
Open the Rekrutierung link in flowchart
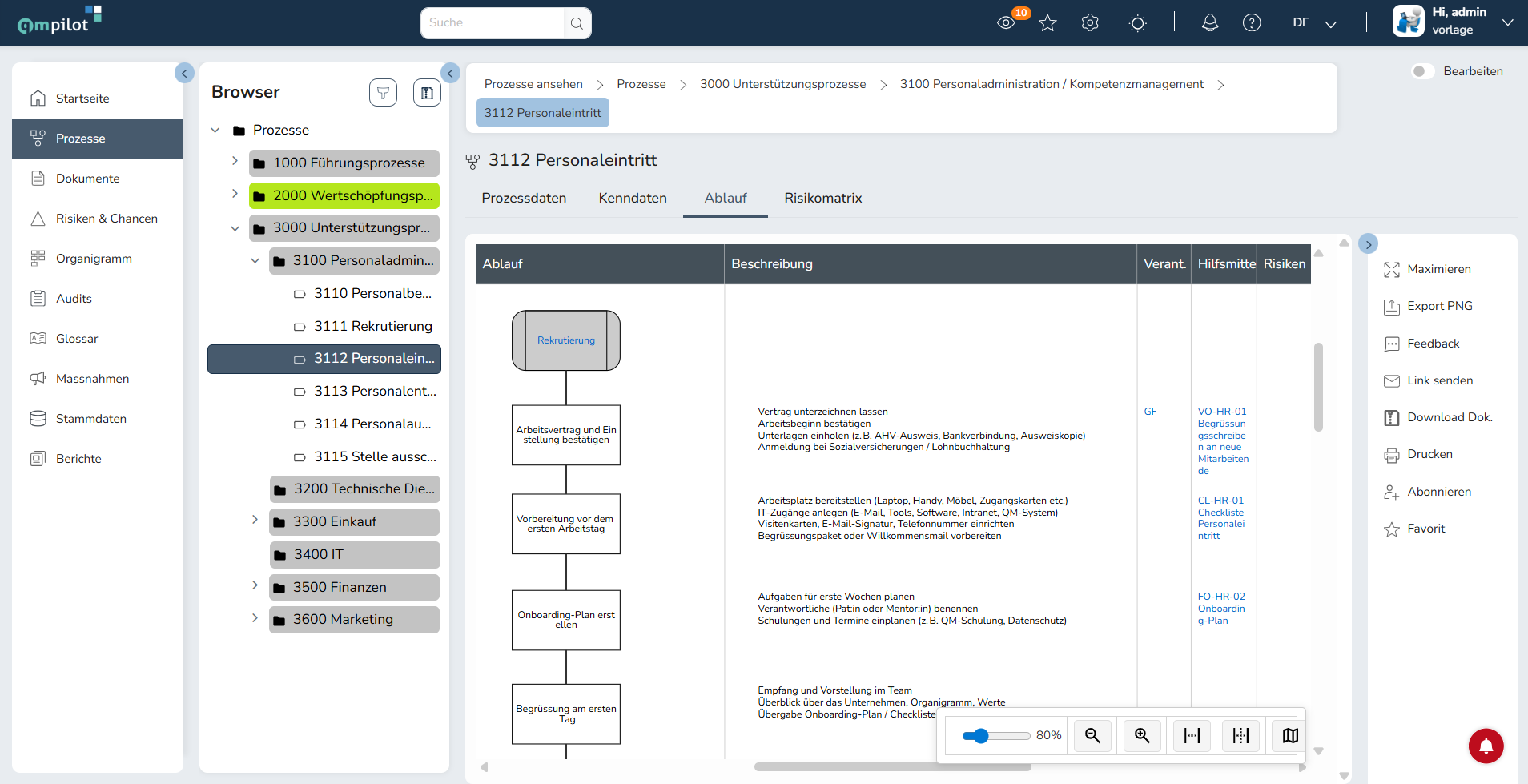[x=566, y=340]
